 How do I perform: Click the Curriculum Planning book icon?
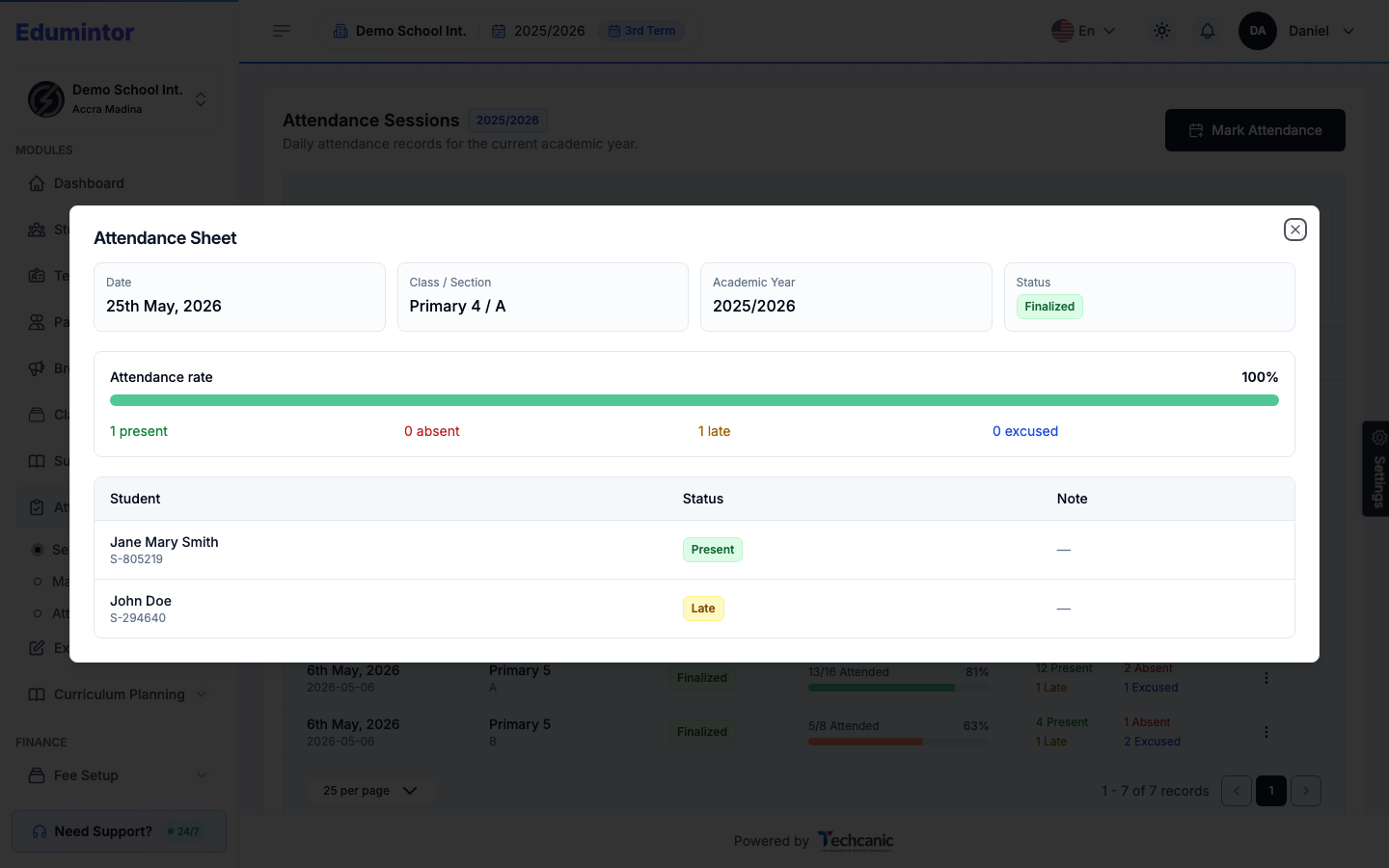click(x=37, y=694)
